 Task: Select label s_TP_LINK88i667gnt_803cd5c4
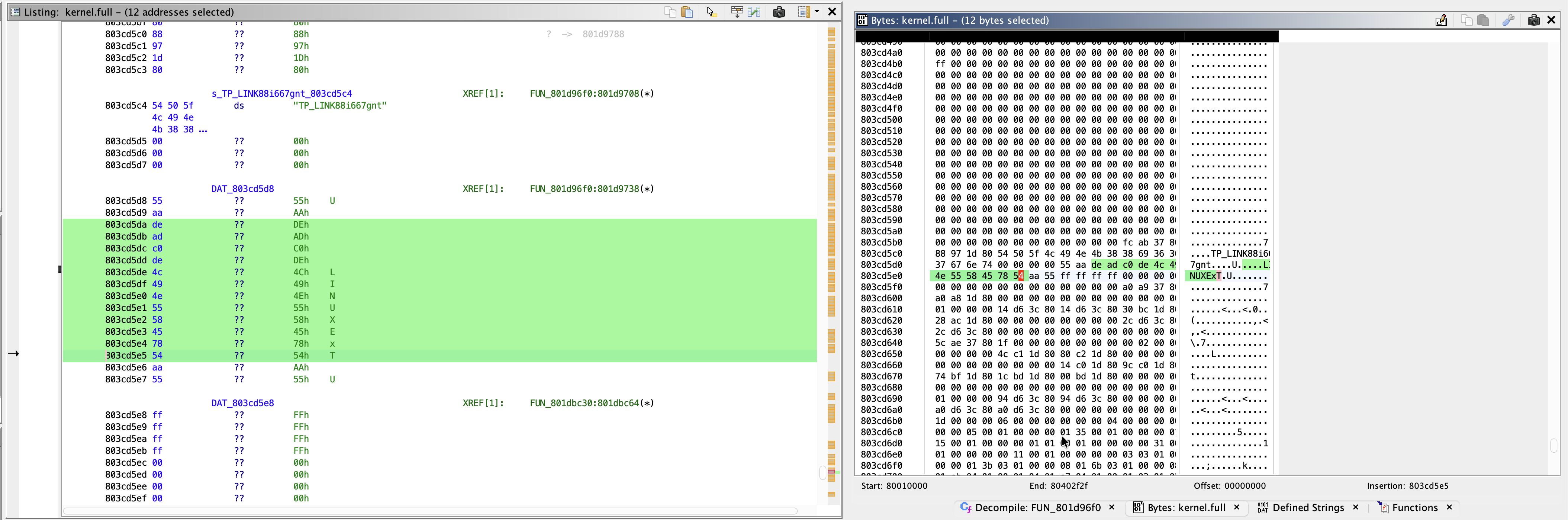(282, 94)
